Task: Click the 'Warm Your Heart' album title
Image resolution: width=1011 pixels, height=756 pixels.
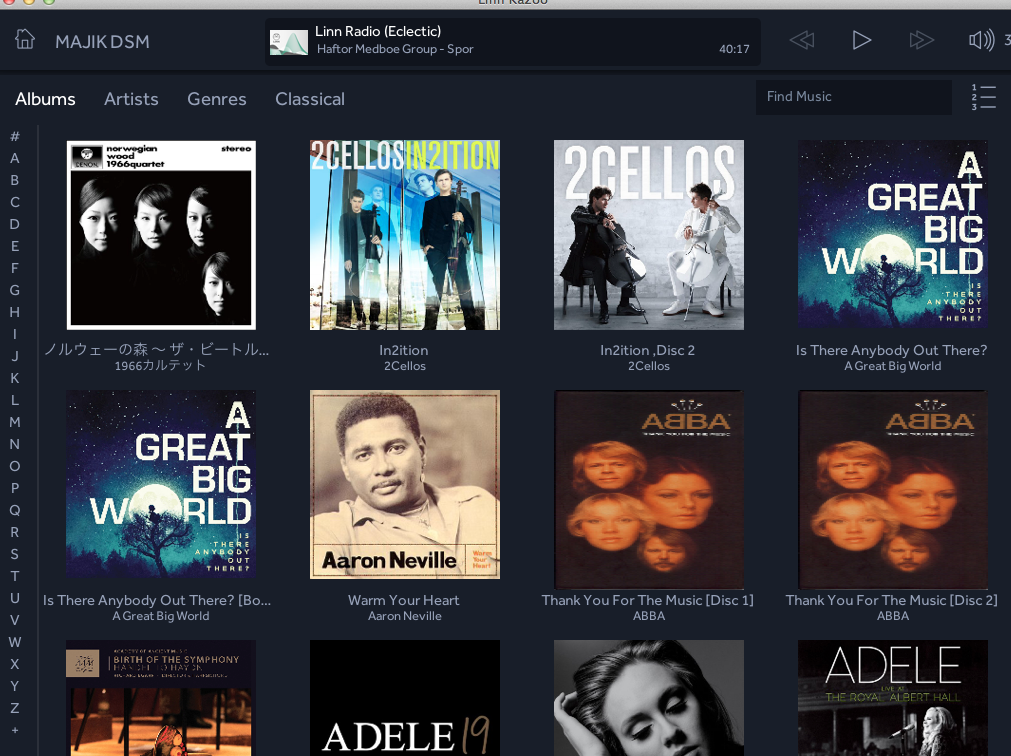Action: [x=404, y=601]
